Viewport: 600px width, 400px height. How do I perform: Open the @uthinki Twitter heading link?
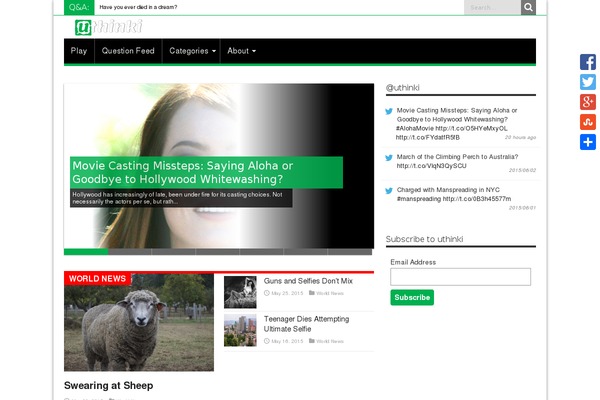(x=403, y=88)
